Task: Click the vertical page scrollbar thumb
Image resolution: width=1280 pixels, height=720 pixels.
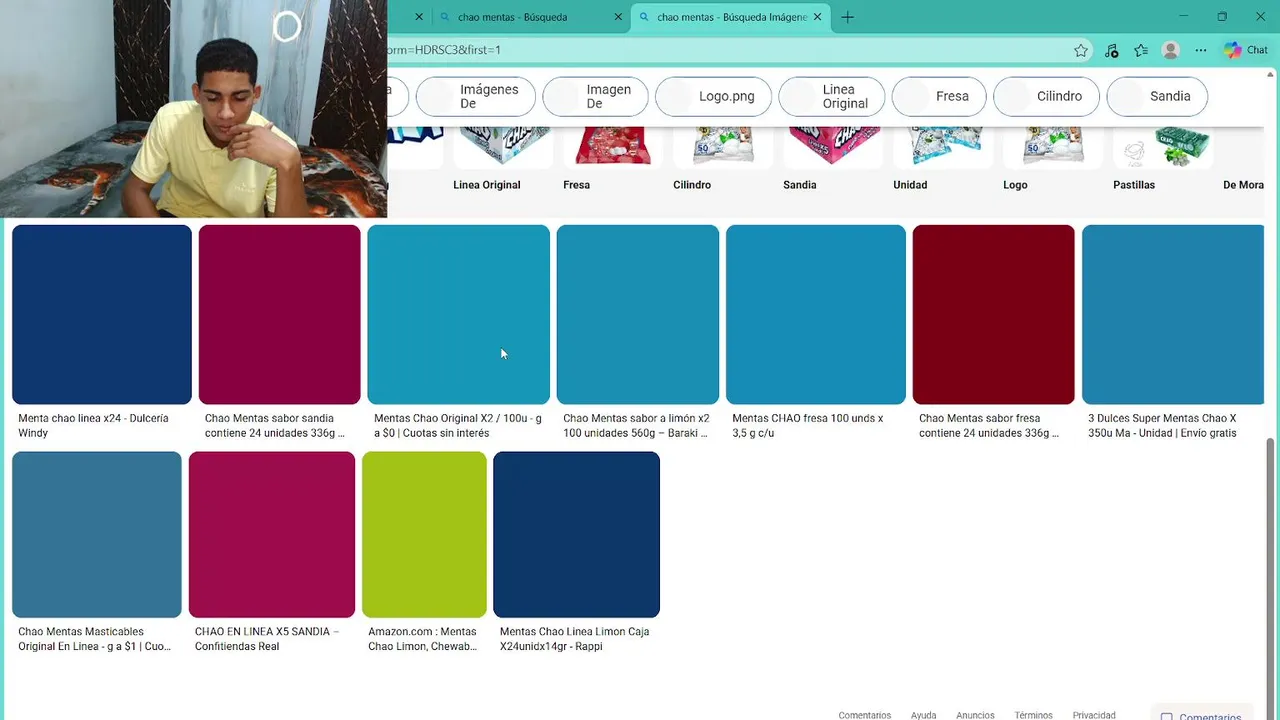Action: point(1272,578)
